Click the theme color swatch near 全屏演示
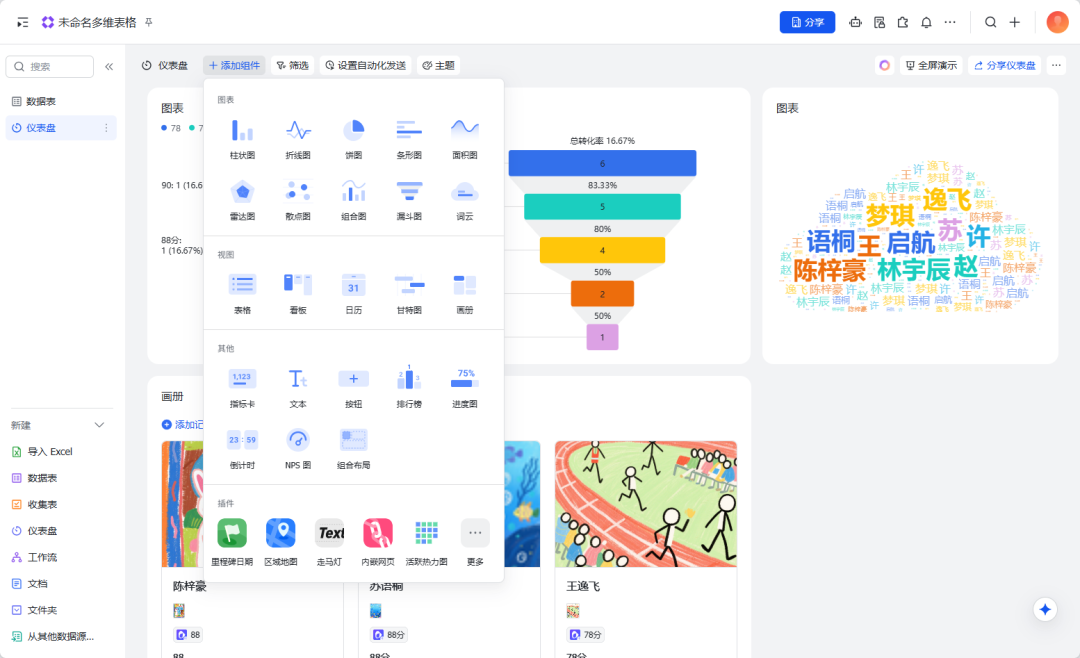This screenshot has width=1080, height=658. pos(884,64)
